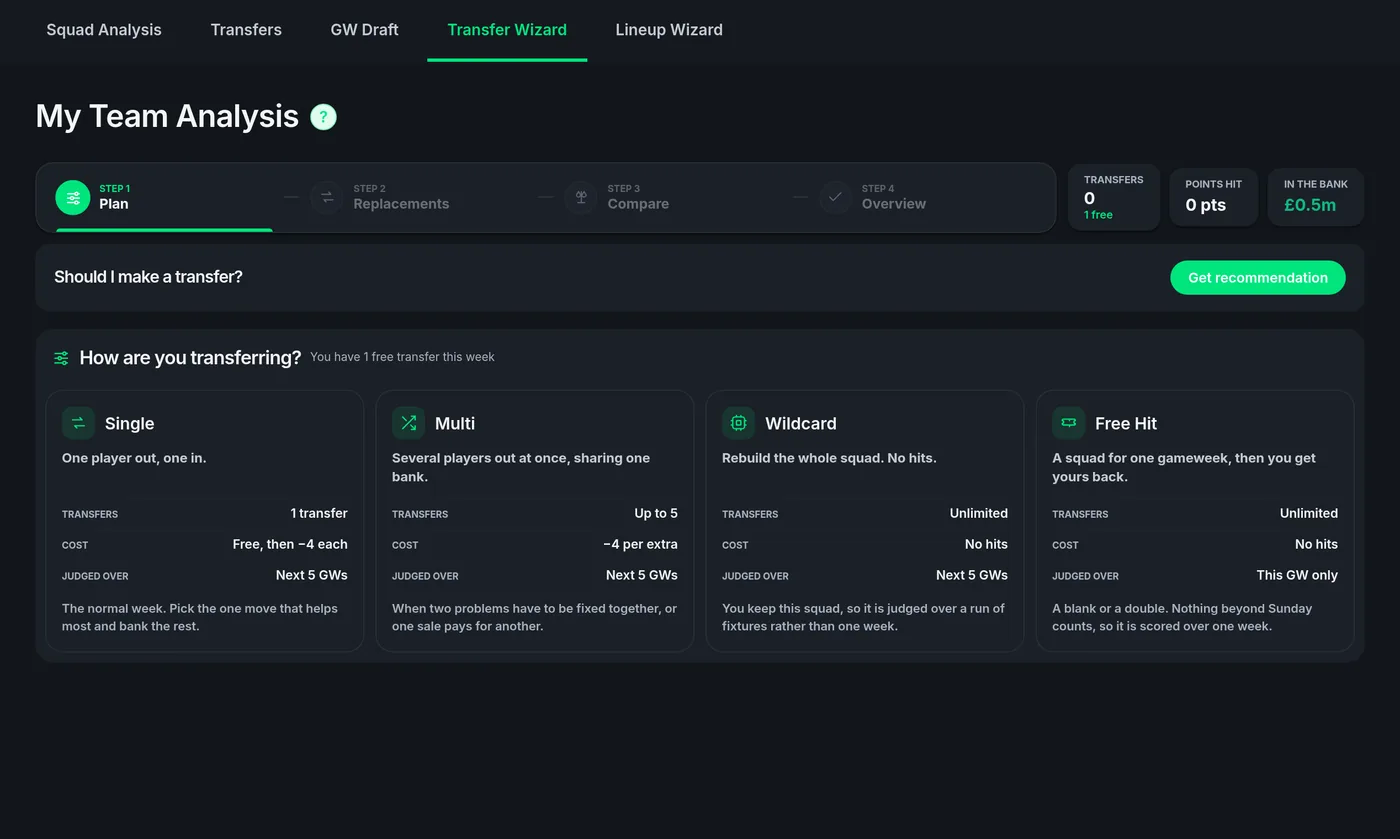Click the In The Bank £0.5m value
The height and width of the screenshot is (839, 1400).
point(1310,205)
